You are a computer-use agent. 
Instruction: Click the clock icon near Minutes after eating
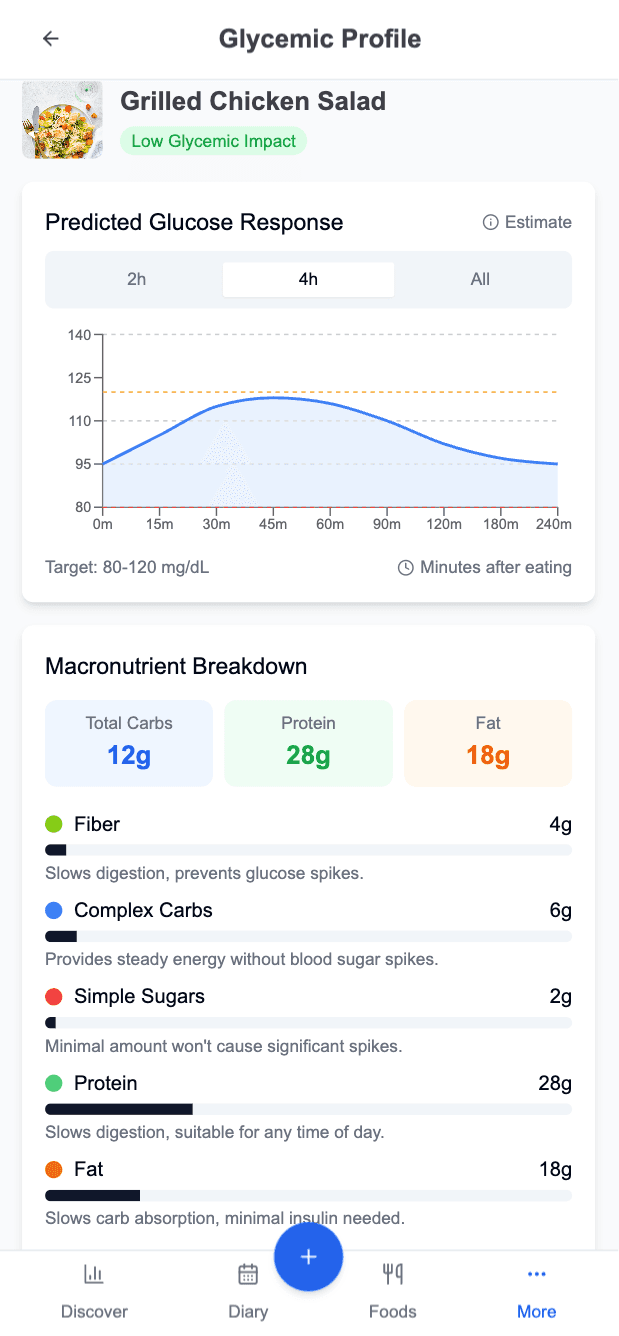(404, 567)
